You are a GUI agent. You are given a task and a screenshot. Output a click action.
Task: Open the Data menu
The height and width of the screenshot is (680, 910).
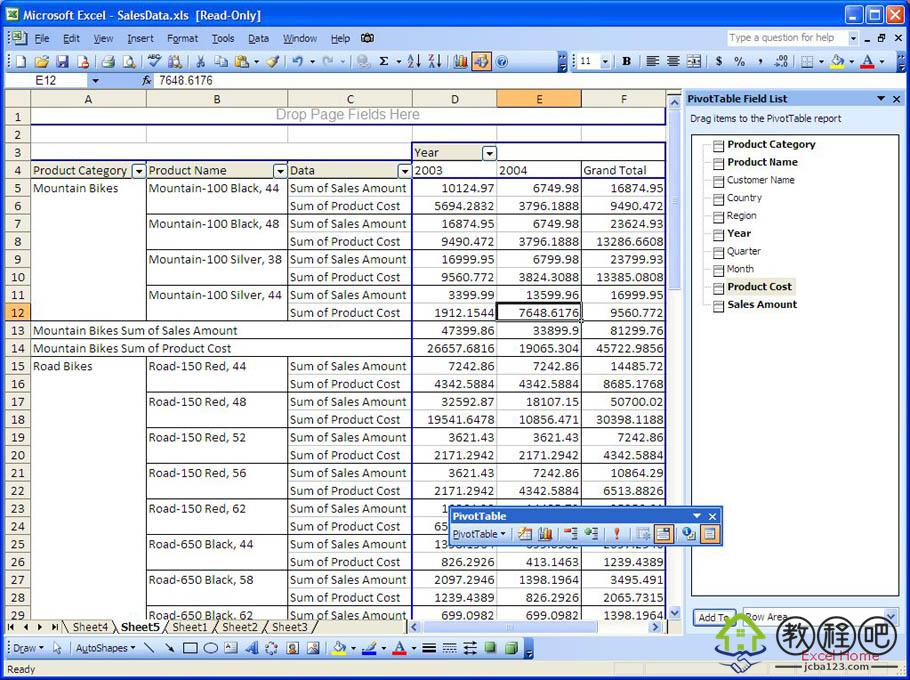pyautogui.click(x=258, y=38)
